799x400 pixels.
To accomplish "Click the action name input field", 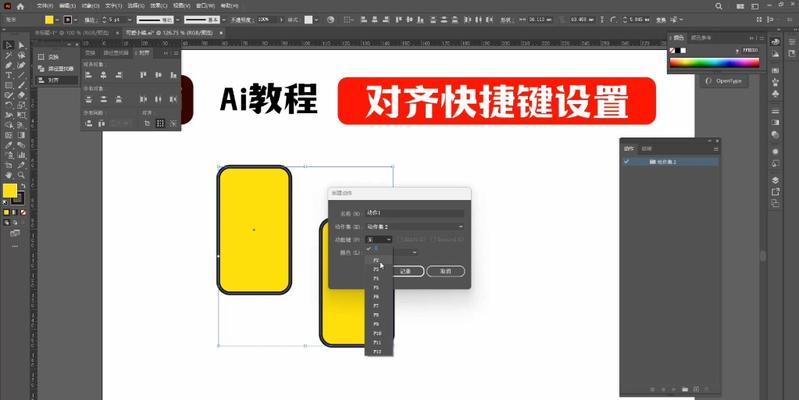I will [x=415, y=213].
